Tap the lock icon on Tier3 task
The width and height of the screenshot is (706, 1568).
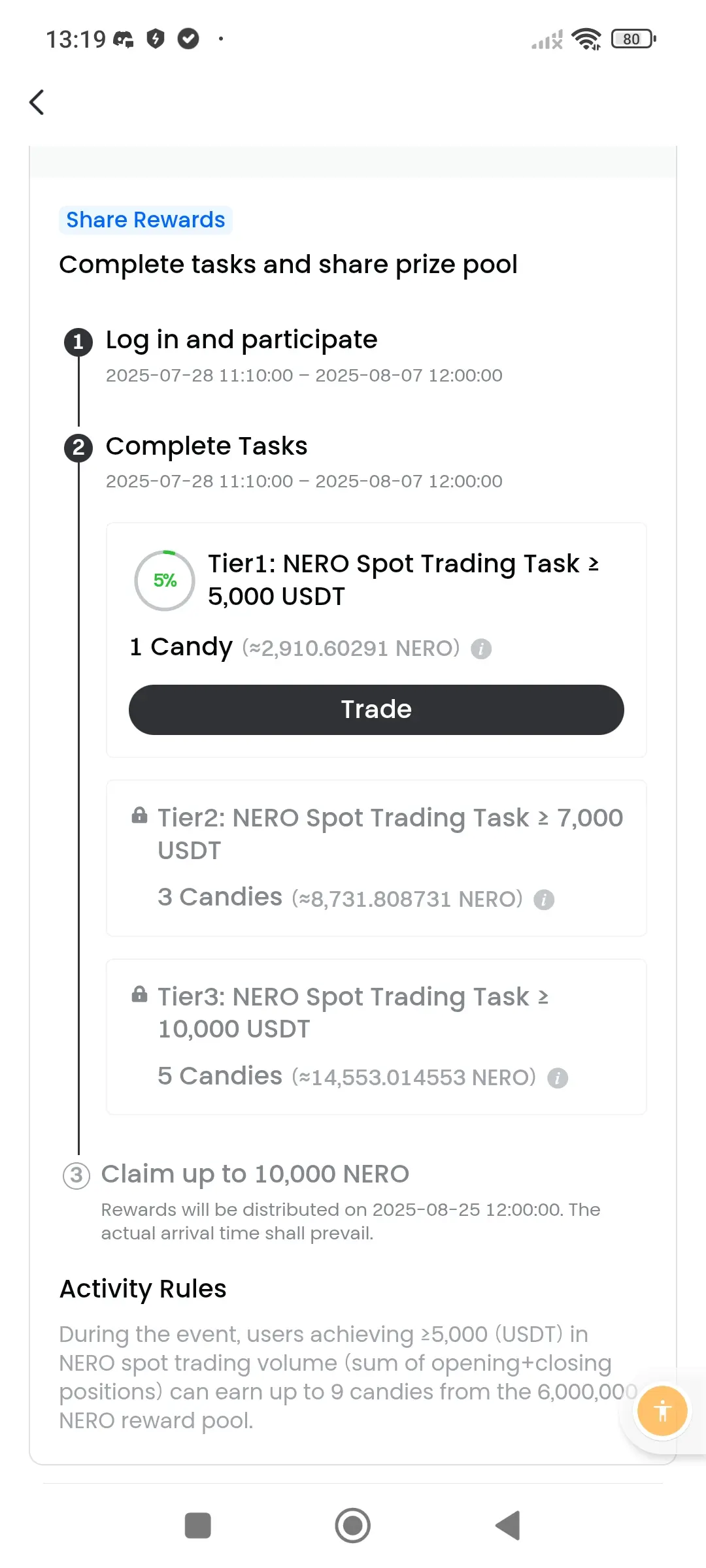[x=139, y=994]
